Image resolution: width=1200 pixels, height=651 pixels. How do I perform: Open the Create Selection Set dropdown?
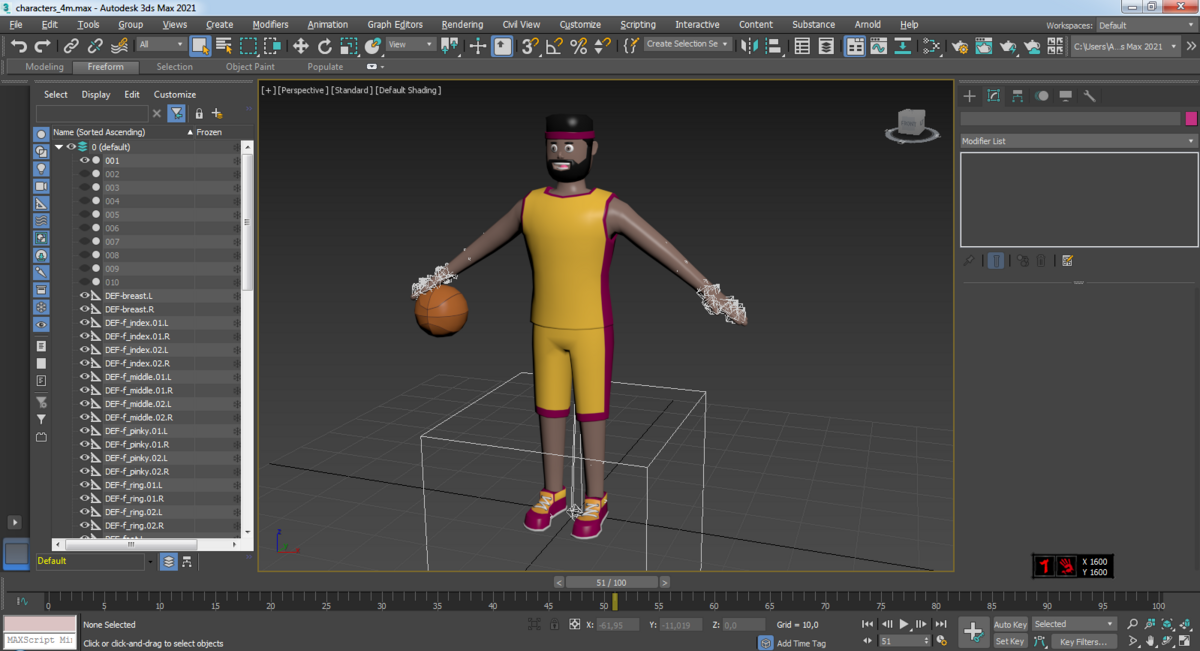(x=688, y=45)
